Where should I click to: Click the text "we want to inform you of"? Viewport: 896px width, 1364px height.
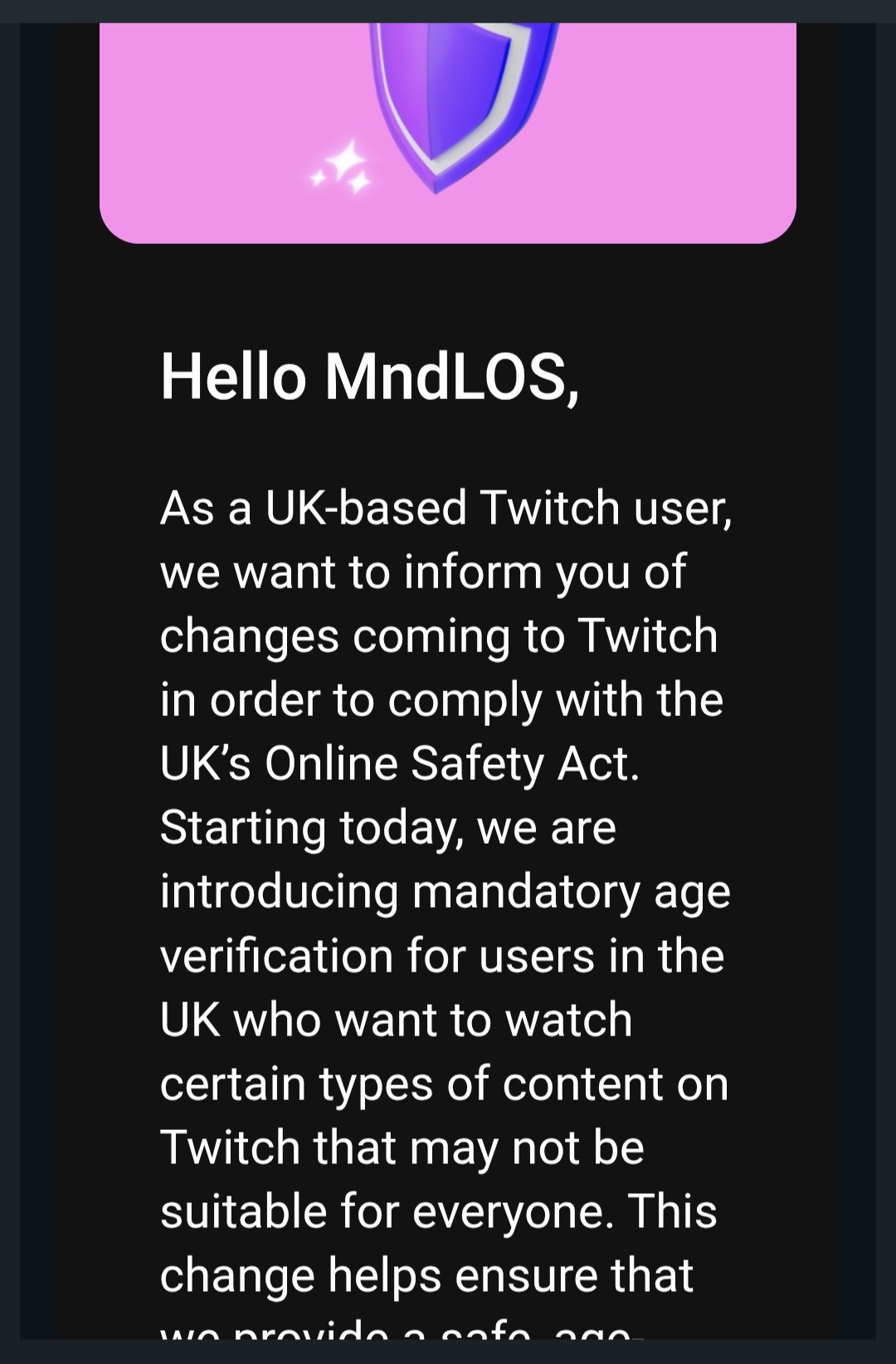pyautogui.click(x=422, y=572)
